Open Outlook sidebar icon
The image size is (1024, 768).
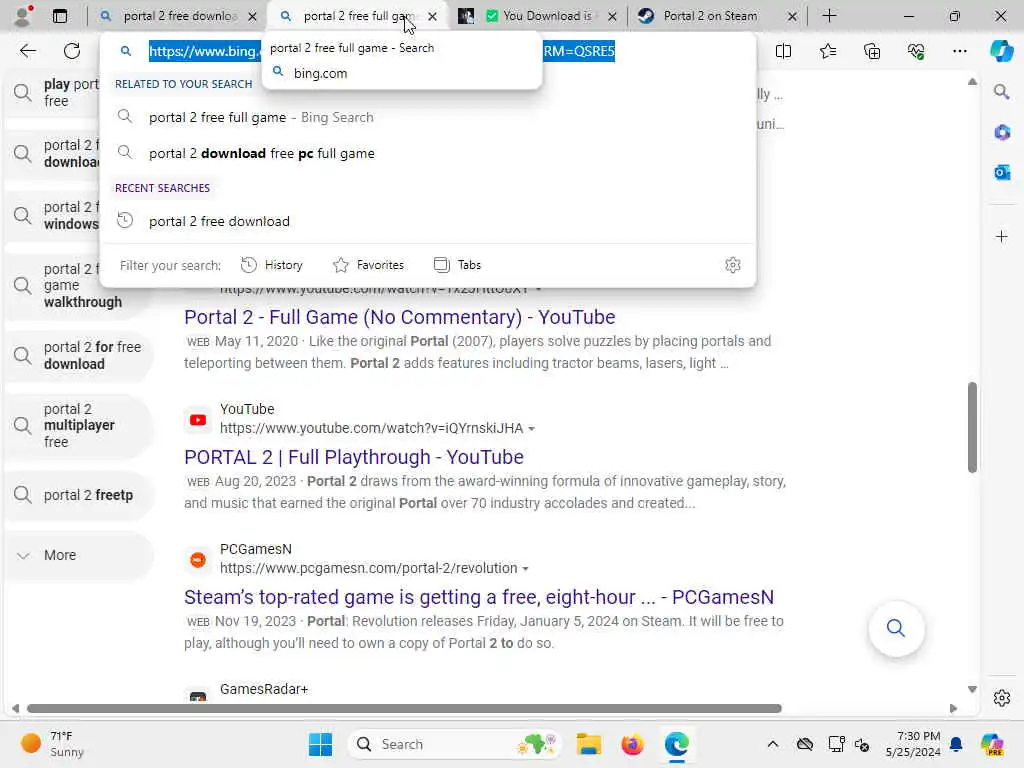(x=1001, y=172)
